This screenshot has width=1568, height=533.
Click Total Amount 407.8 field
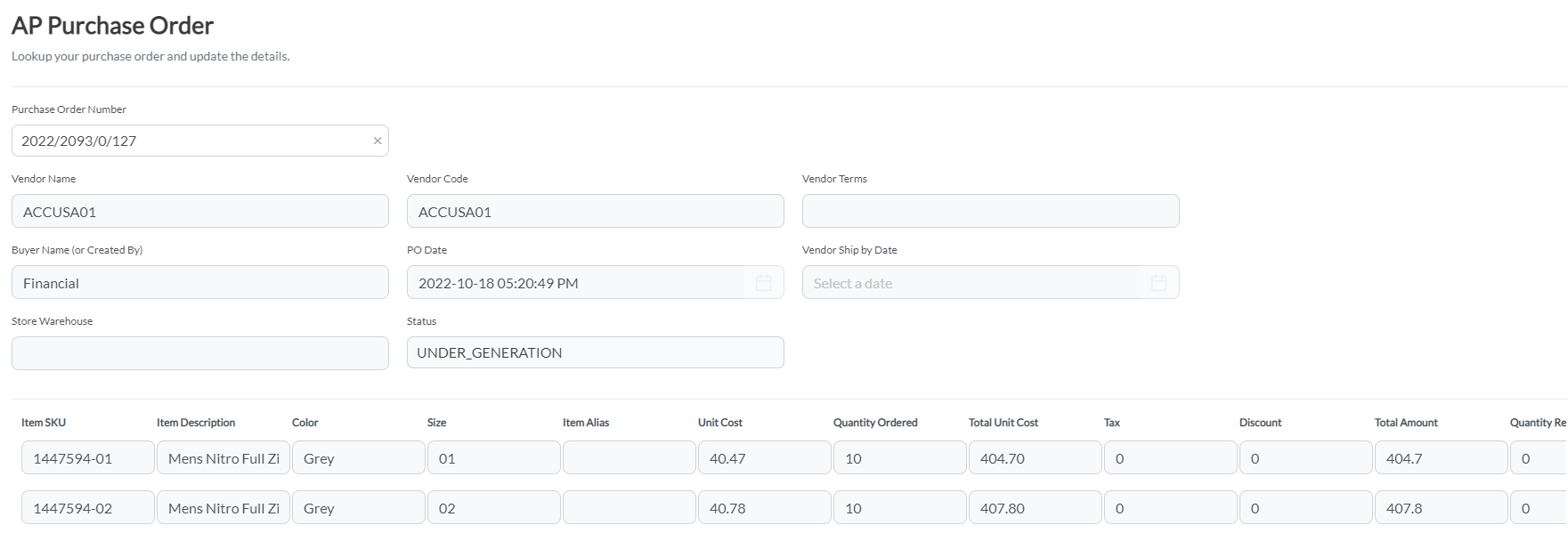tap(1442, 508)
